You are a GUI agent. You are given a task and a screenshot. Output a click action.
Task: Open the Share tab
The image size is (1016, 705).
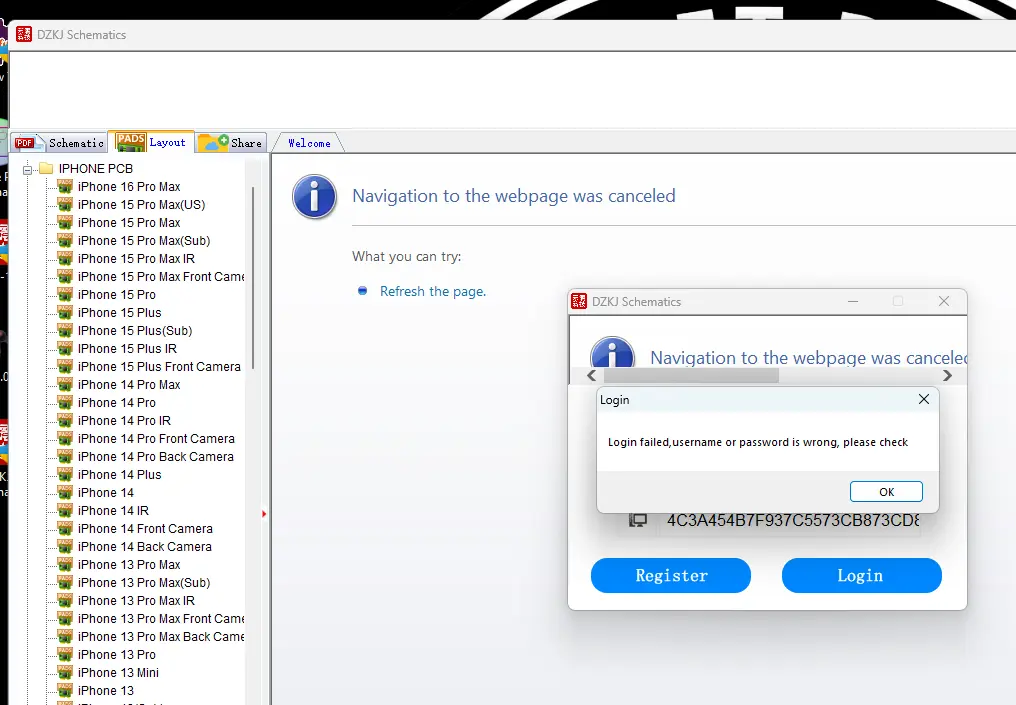(x=231, y=143)
